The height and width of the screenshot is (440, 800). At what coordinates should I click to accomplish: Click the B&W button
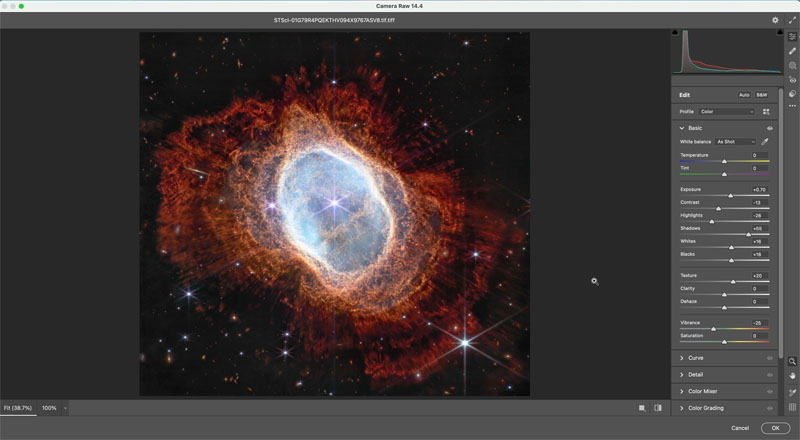click(762, 95)
